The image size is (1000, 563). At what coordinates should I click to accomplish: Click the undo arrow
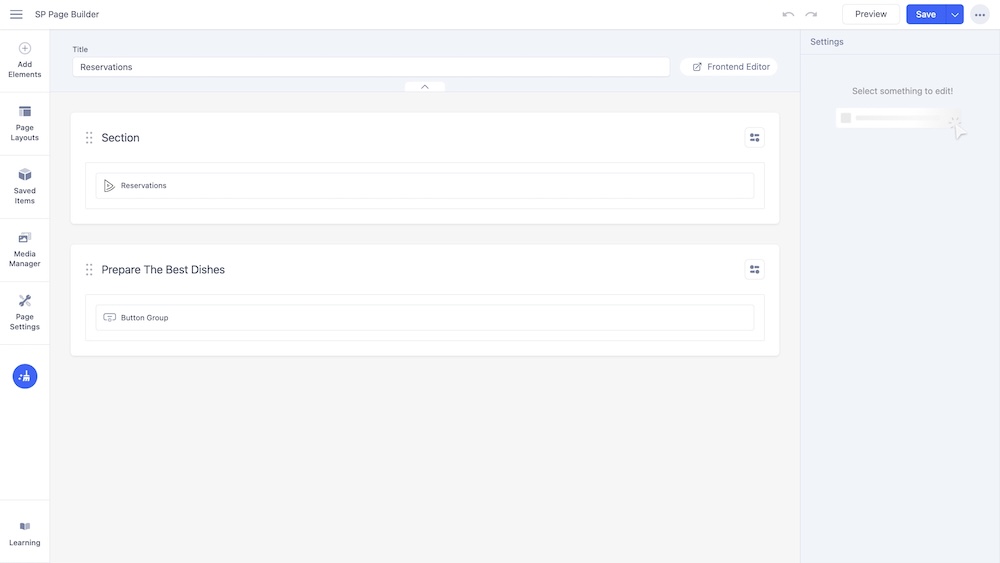(788, 14)
